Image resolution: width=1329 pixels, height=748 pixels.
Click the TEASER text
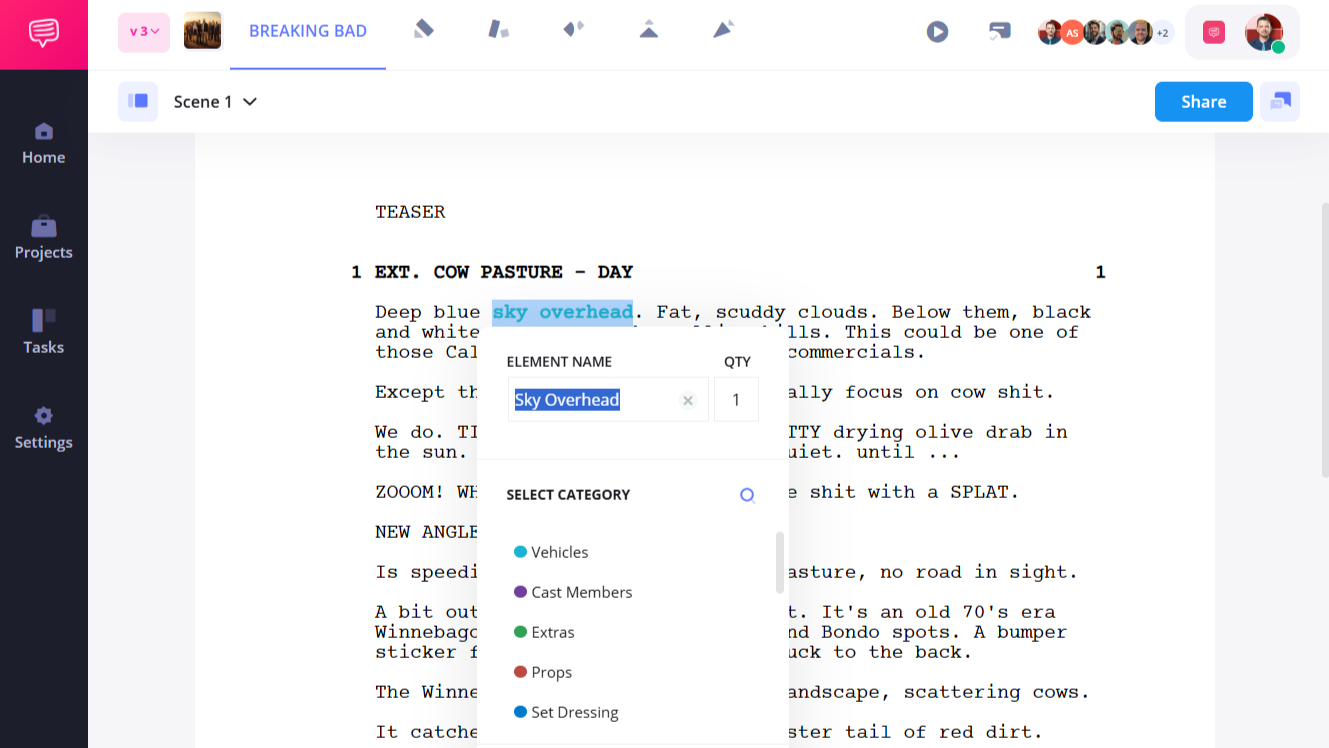pos(410,212)
